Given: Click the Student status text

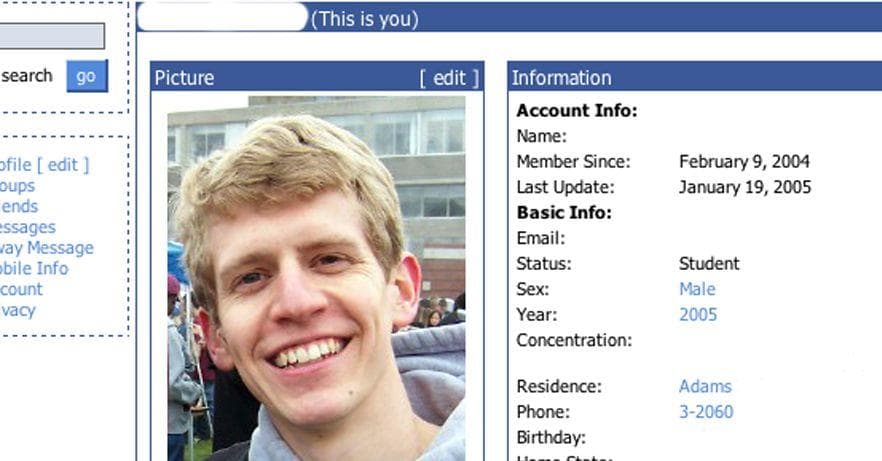Looking at the screenshot, I should pos(709,263).
